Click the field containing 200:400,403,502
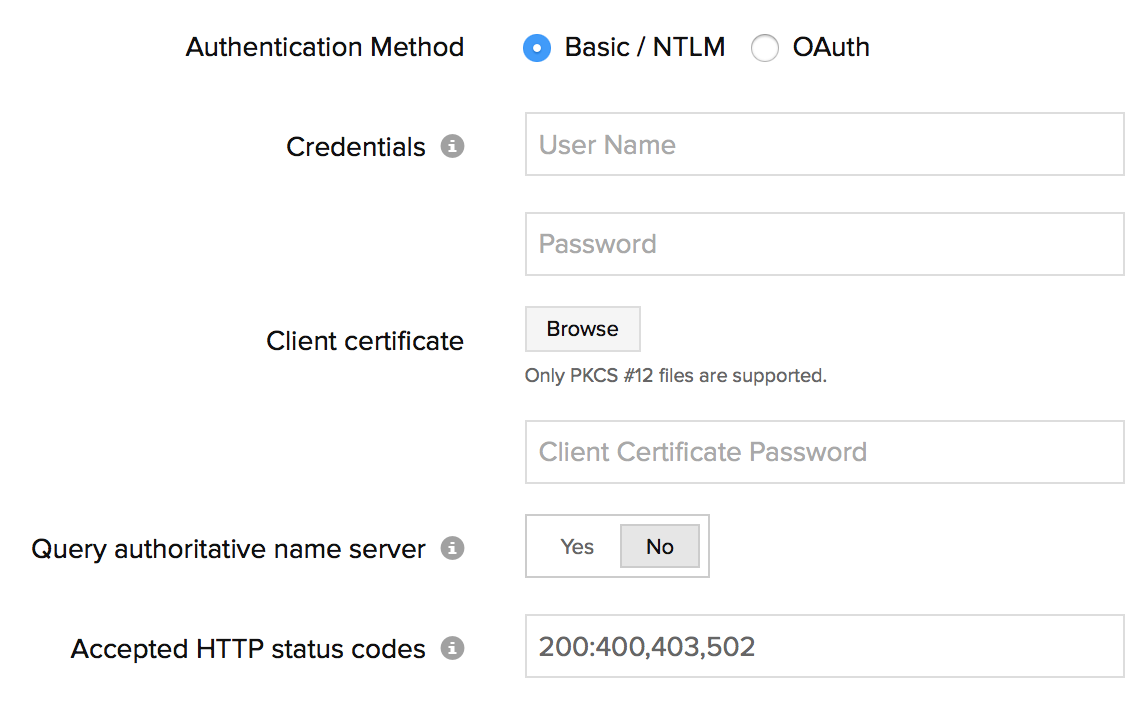 824,647
